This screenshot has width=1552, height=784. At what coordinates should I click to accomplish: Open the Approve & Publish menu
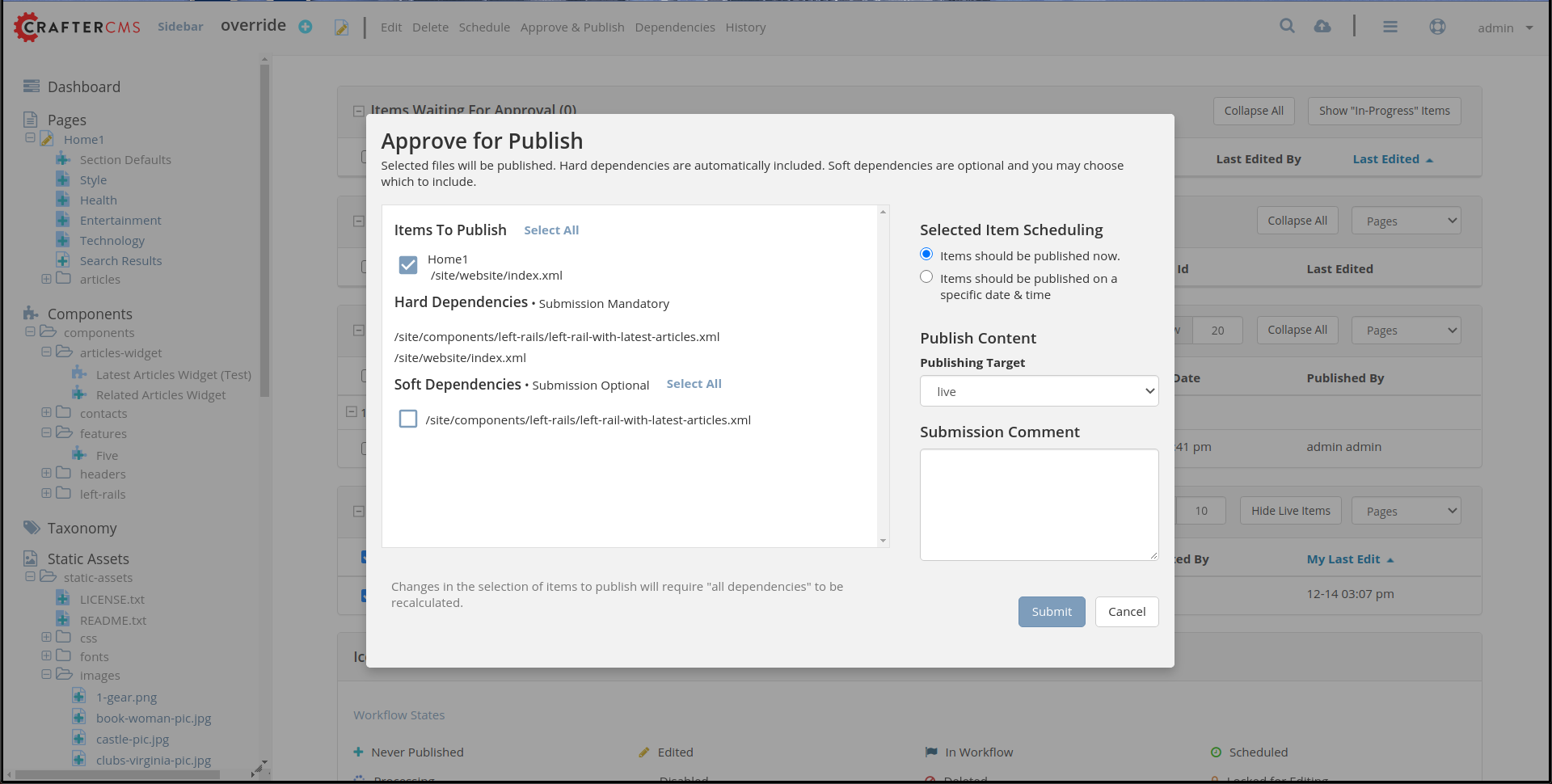point(572,27)
